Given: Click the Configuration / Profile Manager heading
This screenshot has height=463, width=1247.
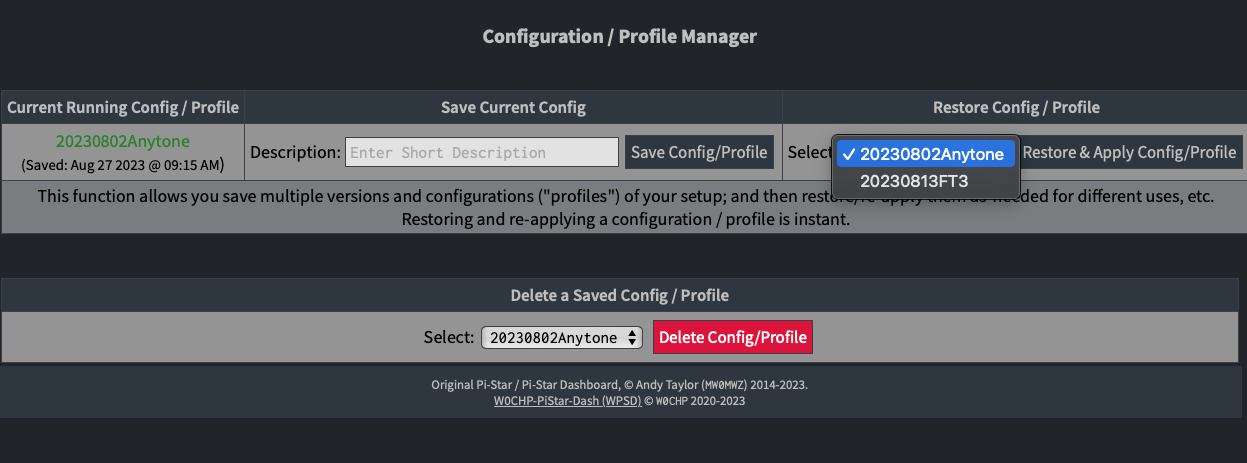Looking at the screenshot, I should pyautogui.click(x=619, y=37).
